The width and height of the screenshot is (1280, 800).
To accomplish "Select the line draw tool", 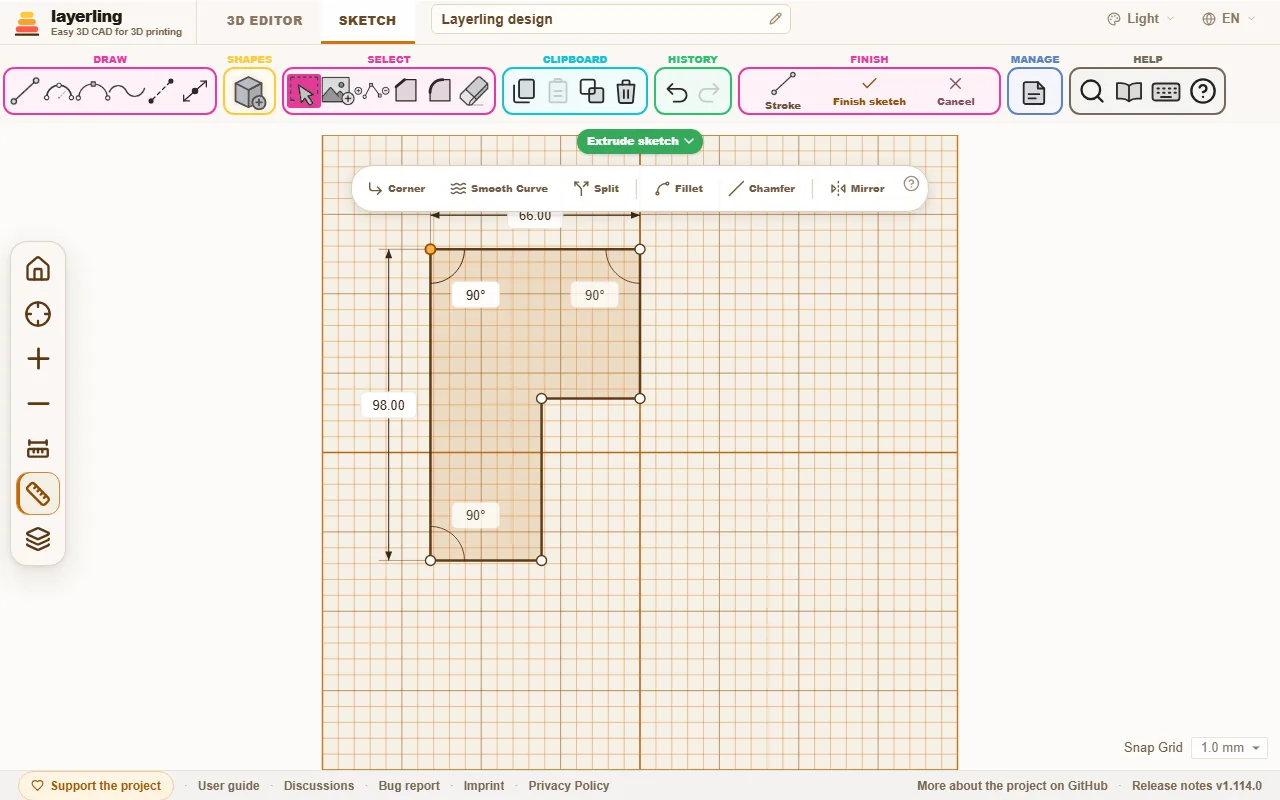I will pyautogui.click(x=25, y=92).
